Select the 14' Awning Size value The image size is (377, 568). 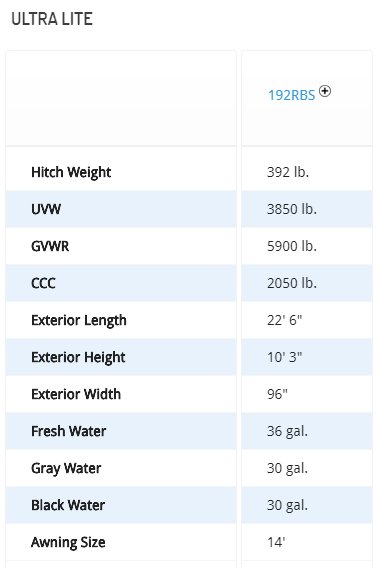tap(276, 542)
